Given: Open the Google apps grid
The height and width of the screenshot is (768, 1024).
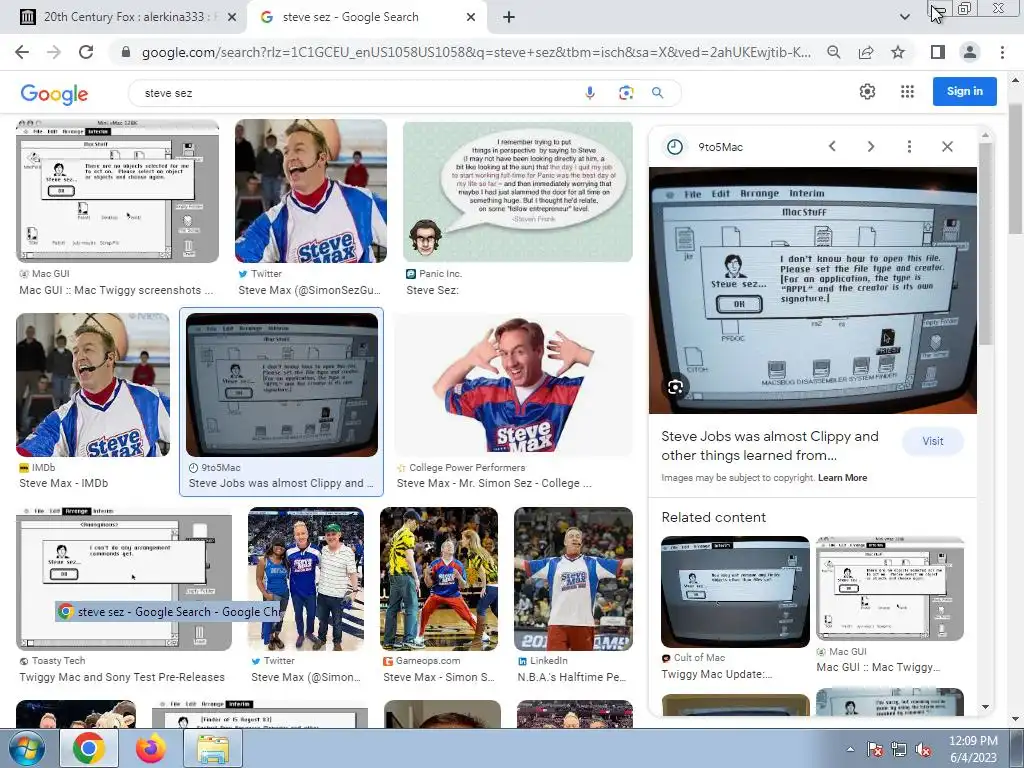Looking at the screenshot, I should point(907,91).
